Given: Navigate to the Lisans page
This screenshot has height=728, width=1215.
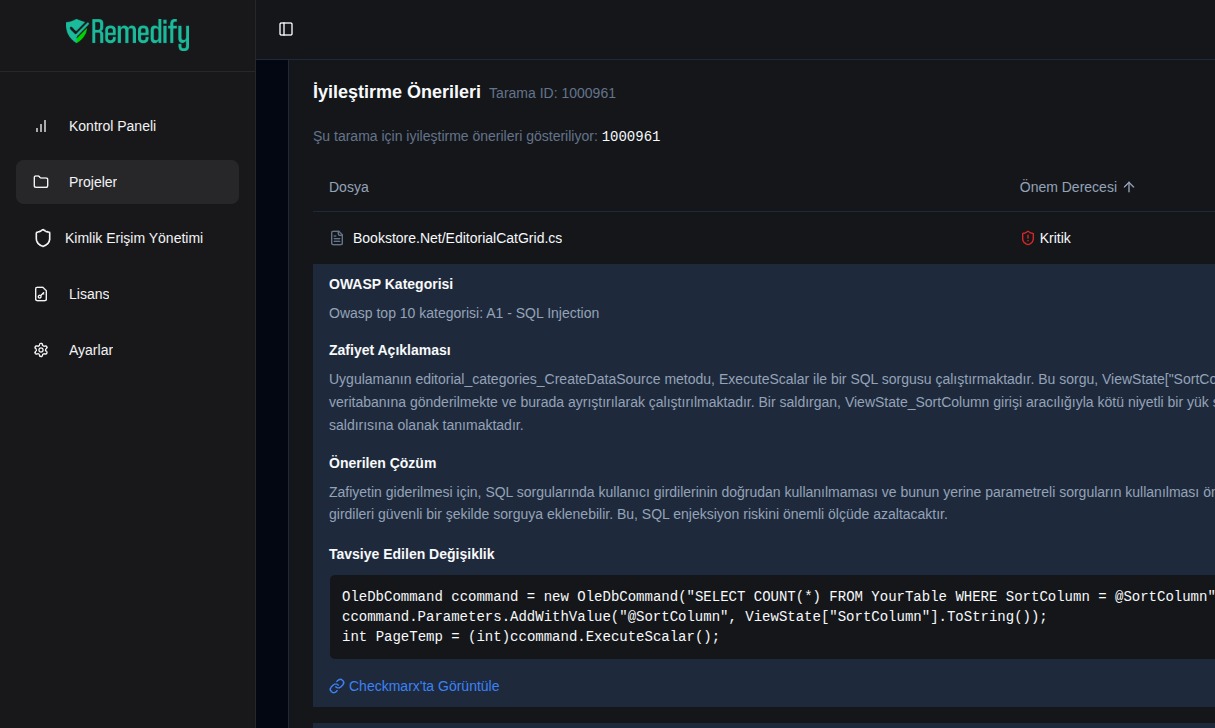Looking at the screenshot, I should point(89,294).
